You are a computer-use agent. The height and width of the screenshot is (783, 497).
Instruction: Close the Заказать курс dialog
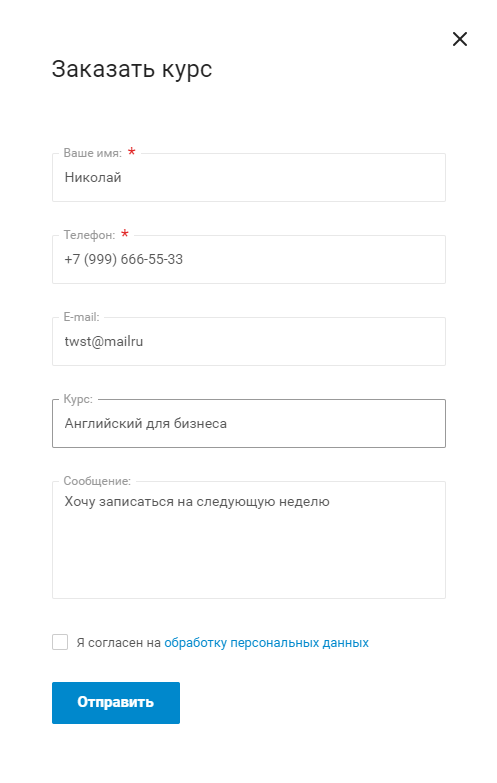coord(460,39)
